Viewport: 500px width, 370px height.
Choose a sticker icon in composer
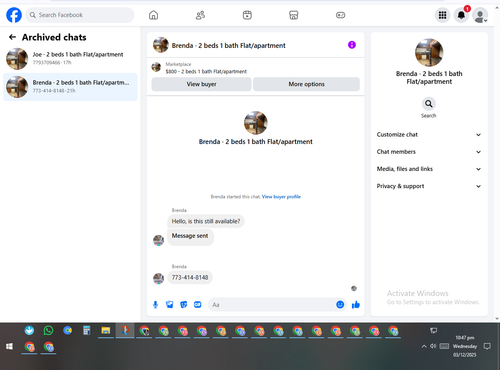184,305
